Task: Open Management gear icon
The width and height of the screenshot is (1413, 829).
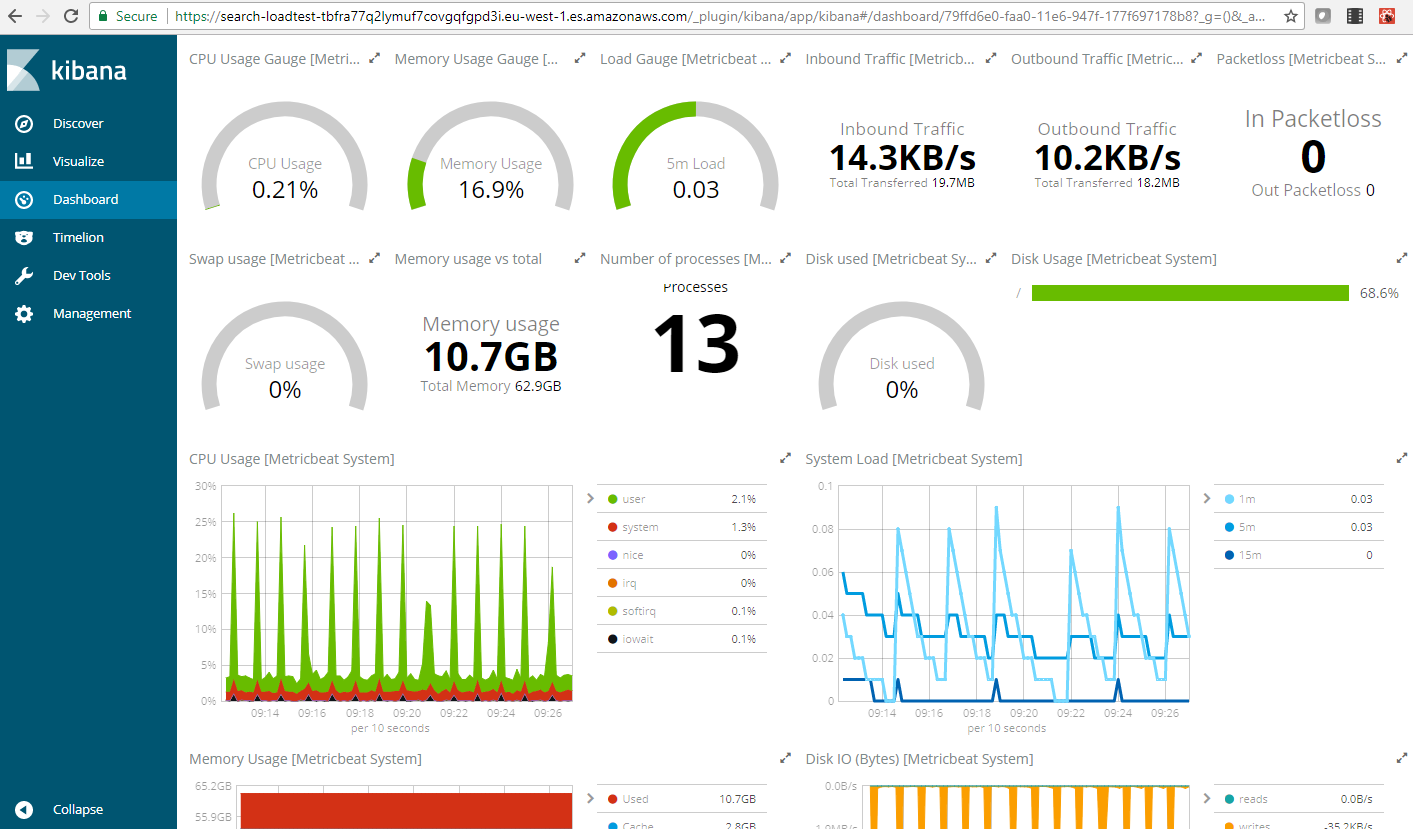Action: point(24,313)
